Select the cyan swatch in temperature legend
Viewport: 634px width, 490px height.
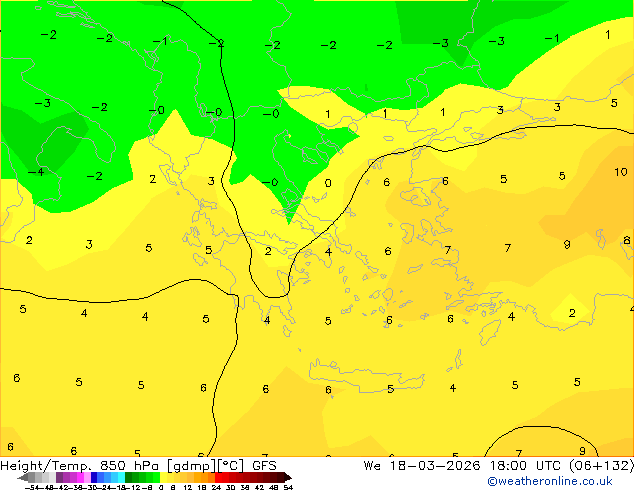tap(121, 477)
